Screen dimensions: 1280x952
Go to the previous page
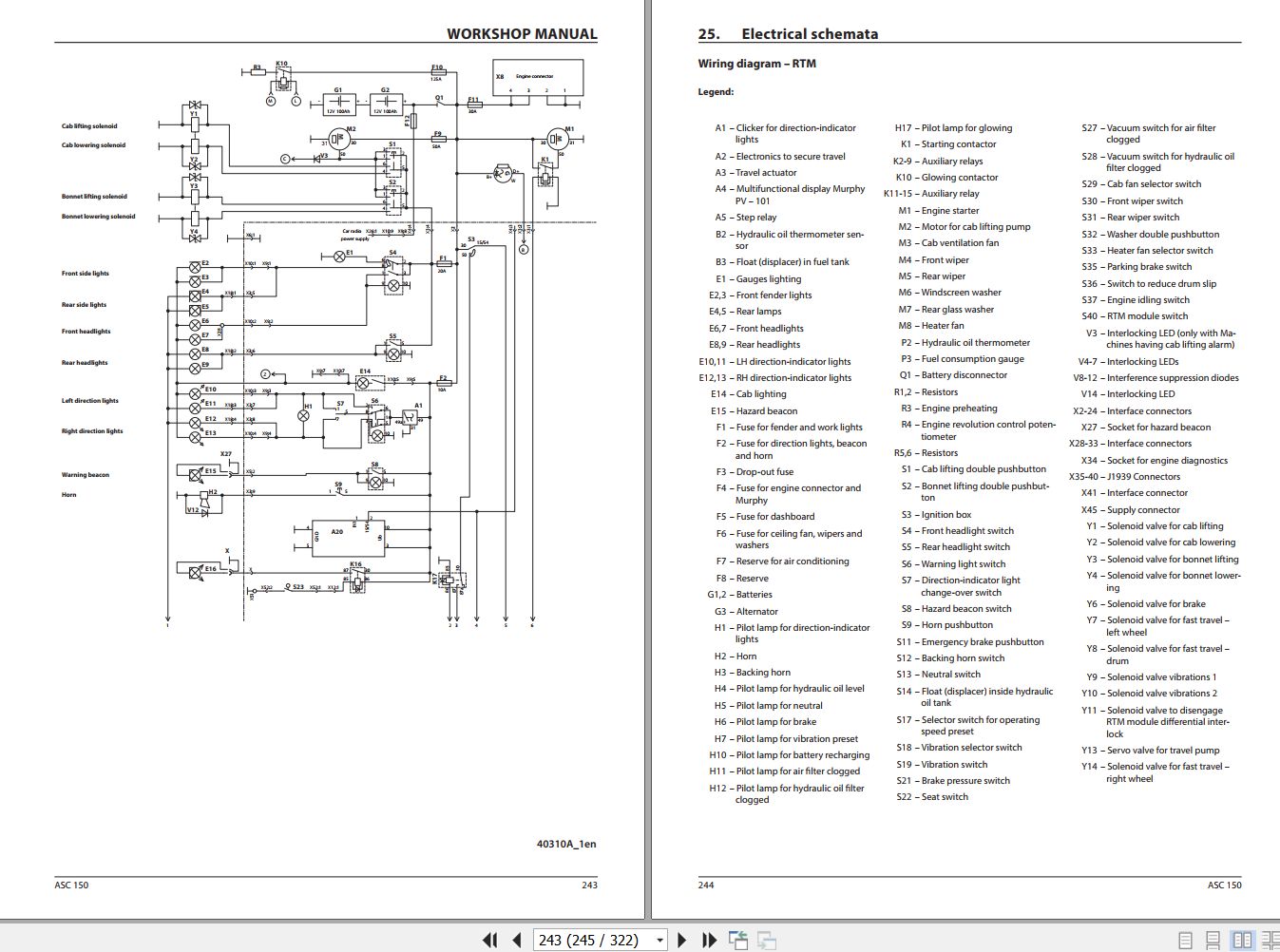(x=517, y=940)
